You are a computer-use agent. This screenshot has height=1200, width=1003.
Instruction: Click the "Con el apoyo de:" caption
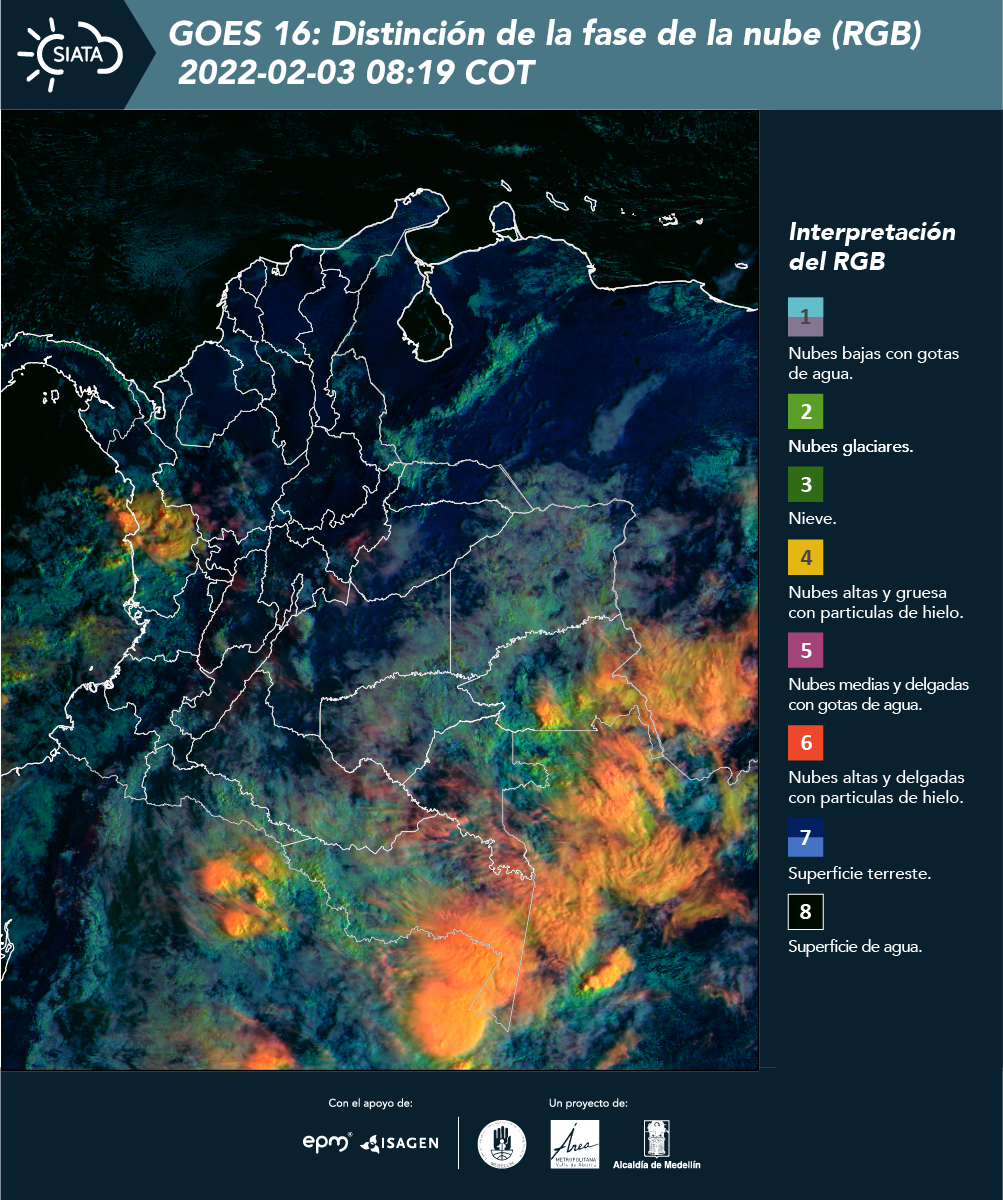click(371, 1103)
